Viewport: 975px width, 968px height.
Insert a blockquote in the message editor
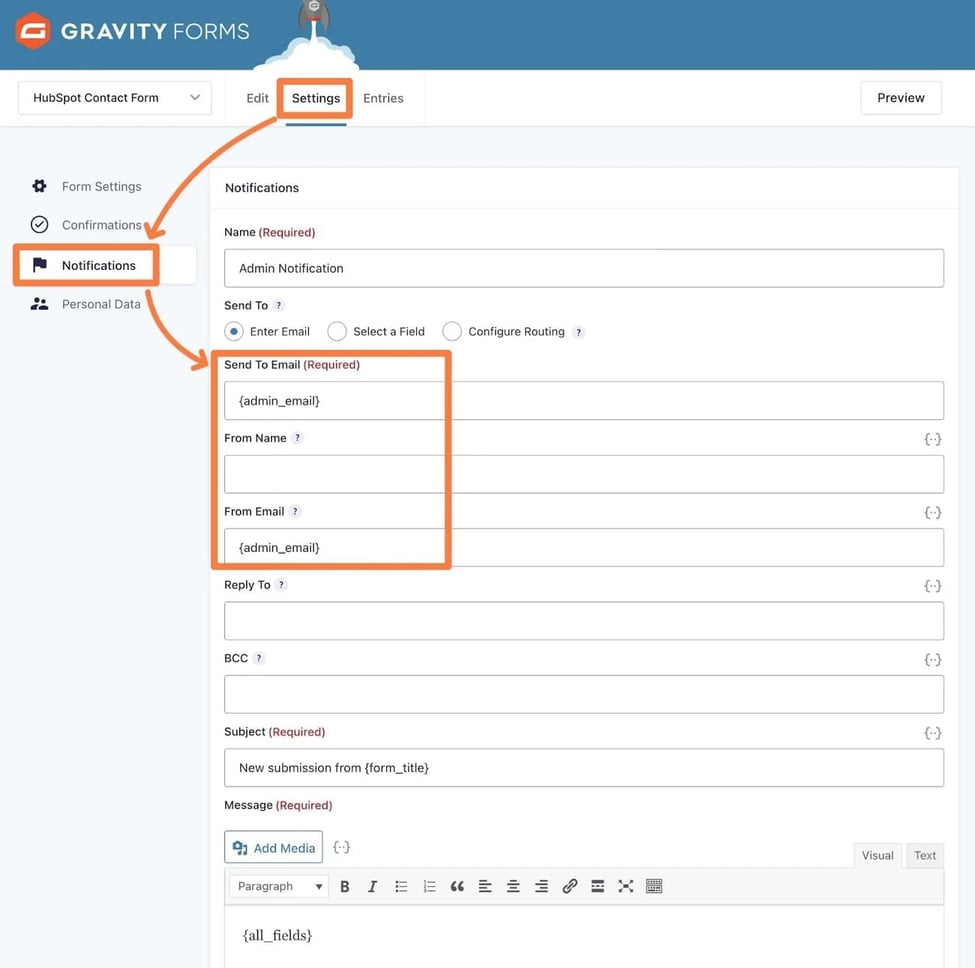[x=457, y=886]
